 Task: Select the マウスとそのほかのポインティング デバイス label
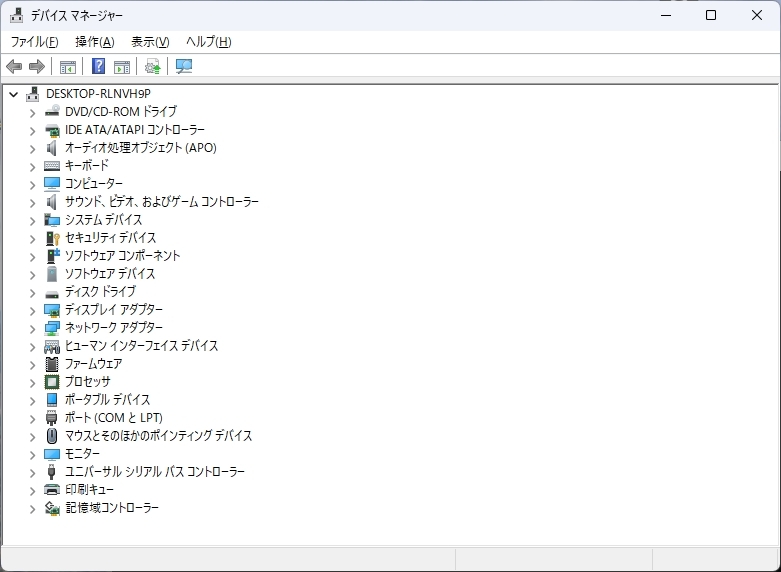click(158, 435)
